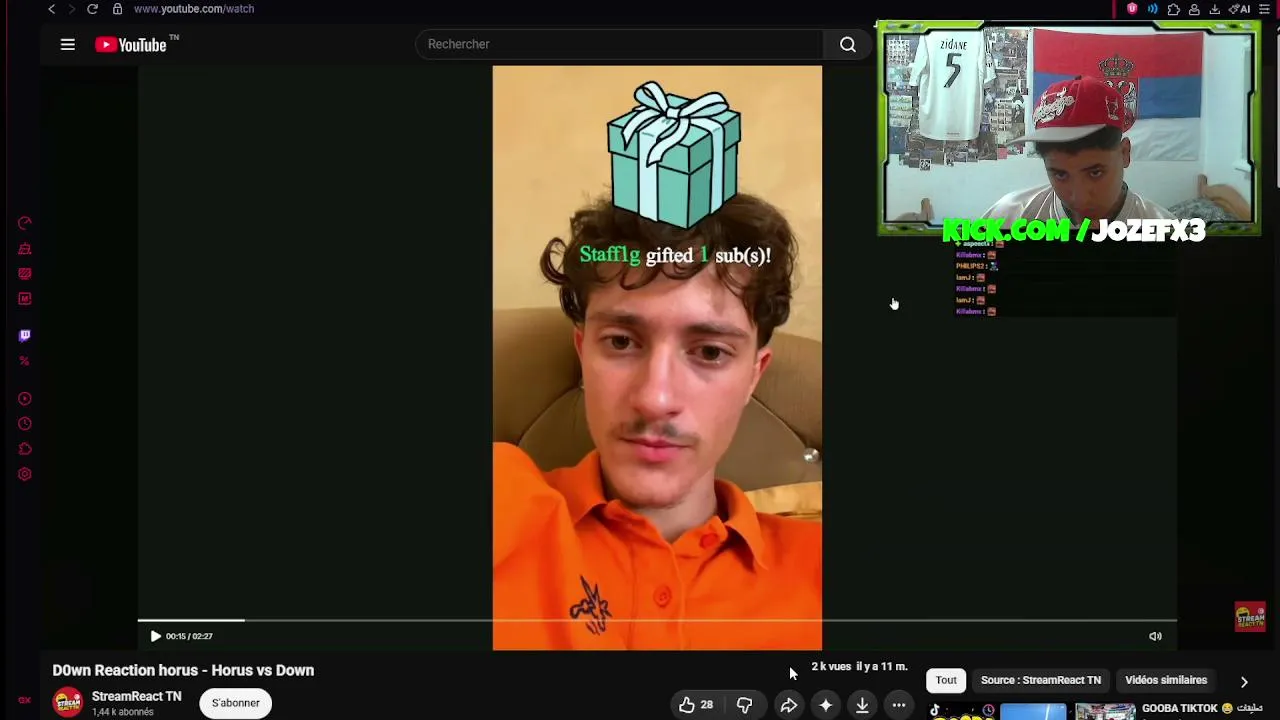Viewport: 1280px width, 720px height.
Task: Open the browser profile account icon
Action: click(x=1194, y=9)
